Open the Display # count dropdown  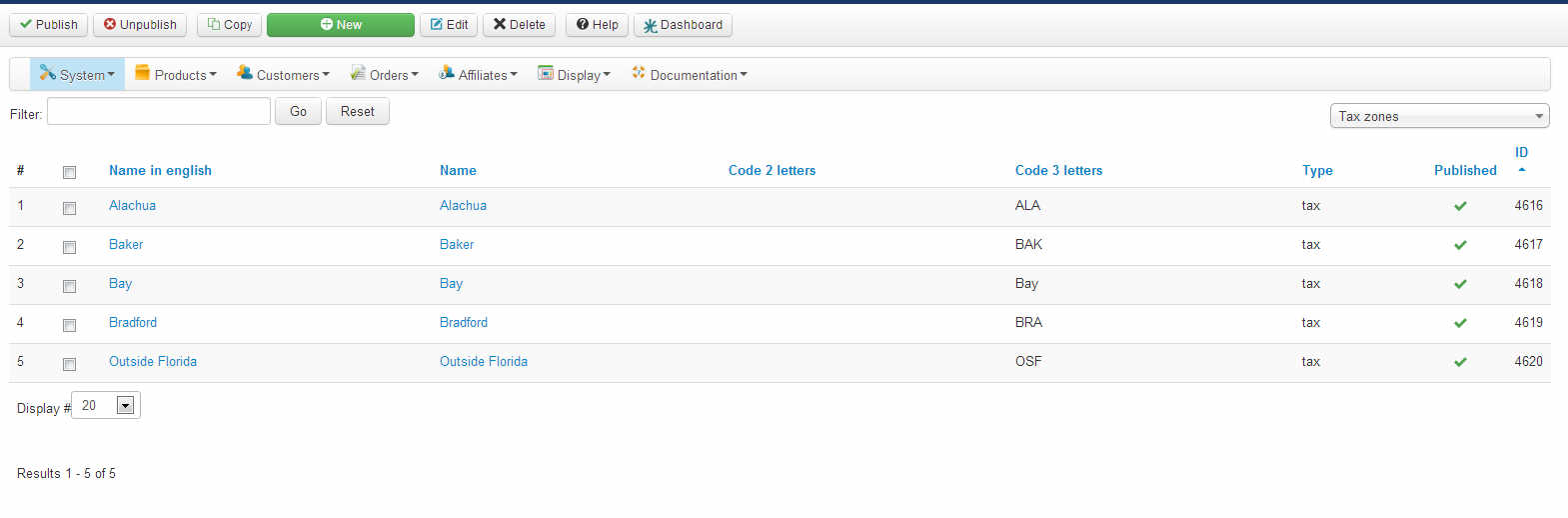click(106, 405)
